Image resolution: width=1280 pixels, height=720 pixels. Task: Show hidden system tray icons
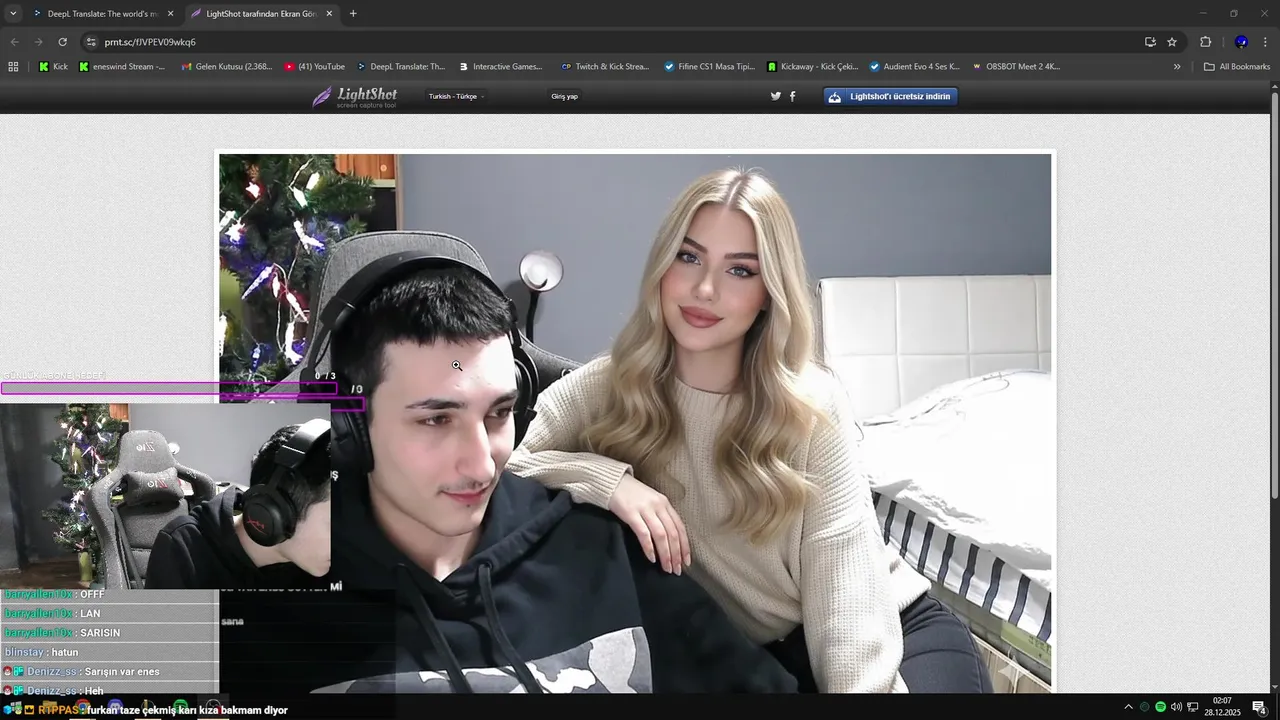click(x=1129, y=707)
